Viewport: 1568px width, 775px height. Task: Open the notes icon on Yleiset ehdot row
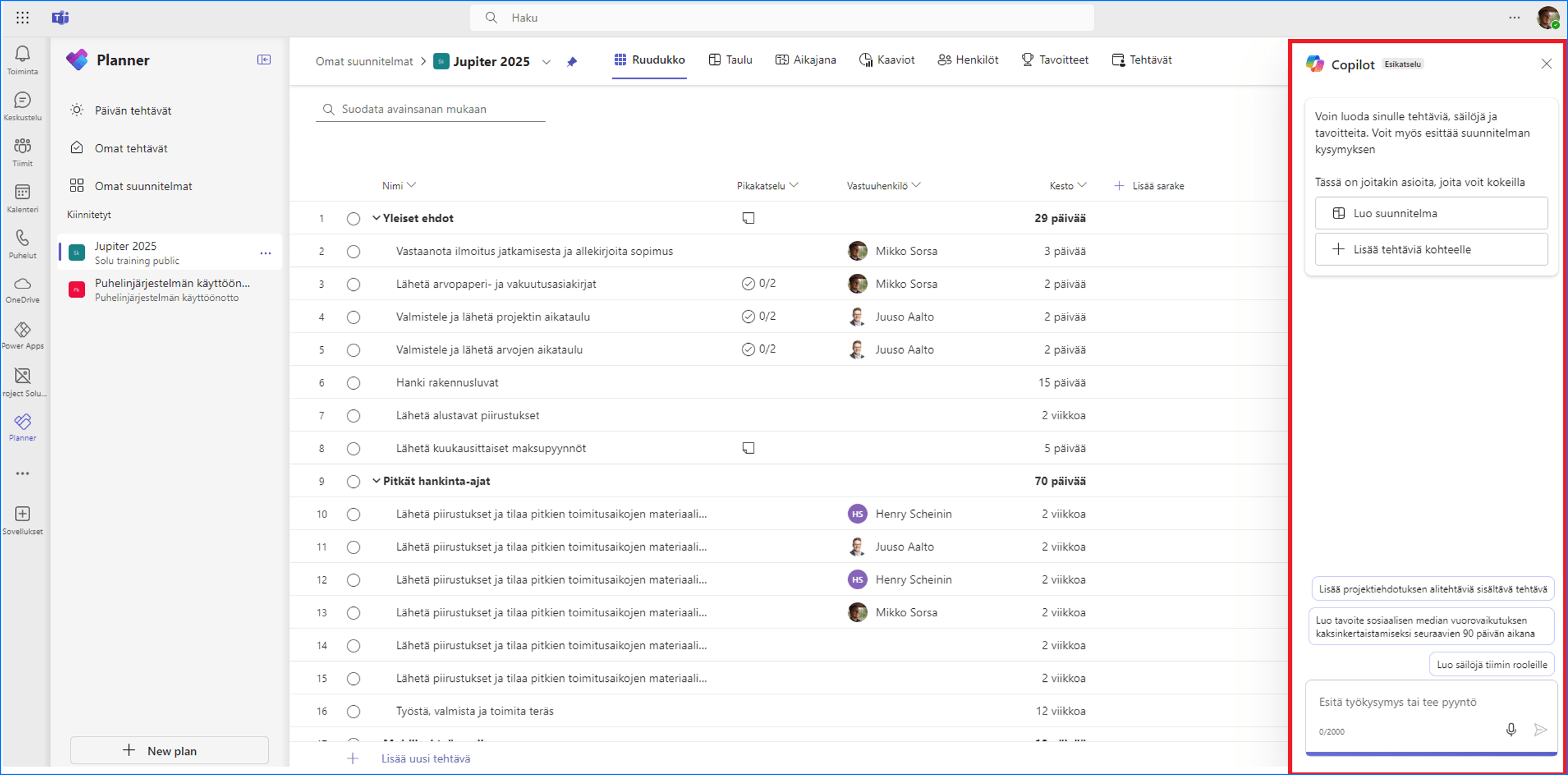(748, 218)
